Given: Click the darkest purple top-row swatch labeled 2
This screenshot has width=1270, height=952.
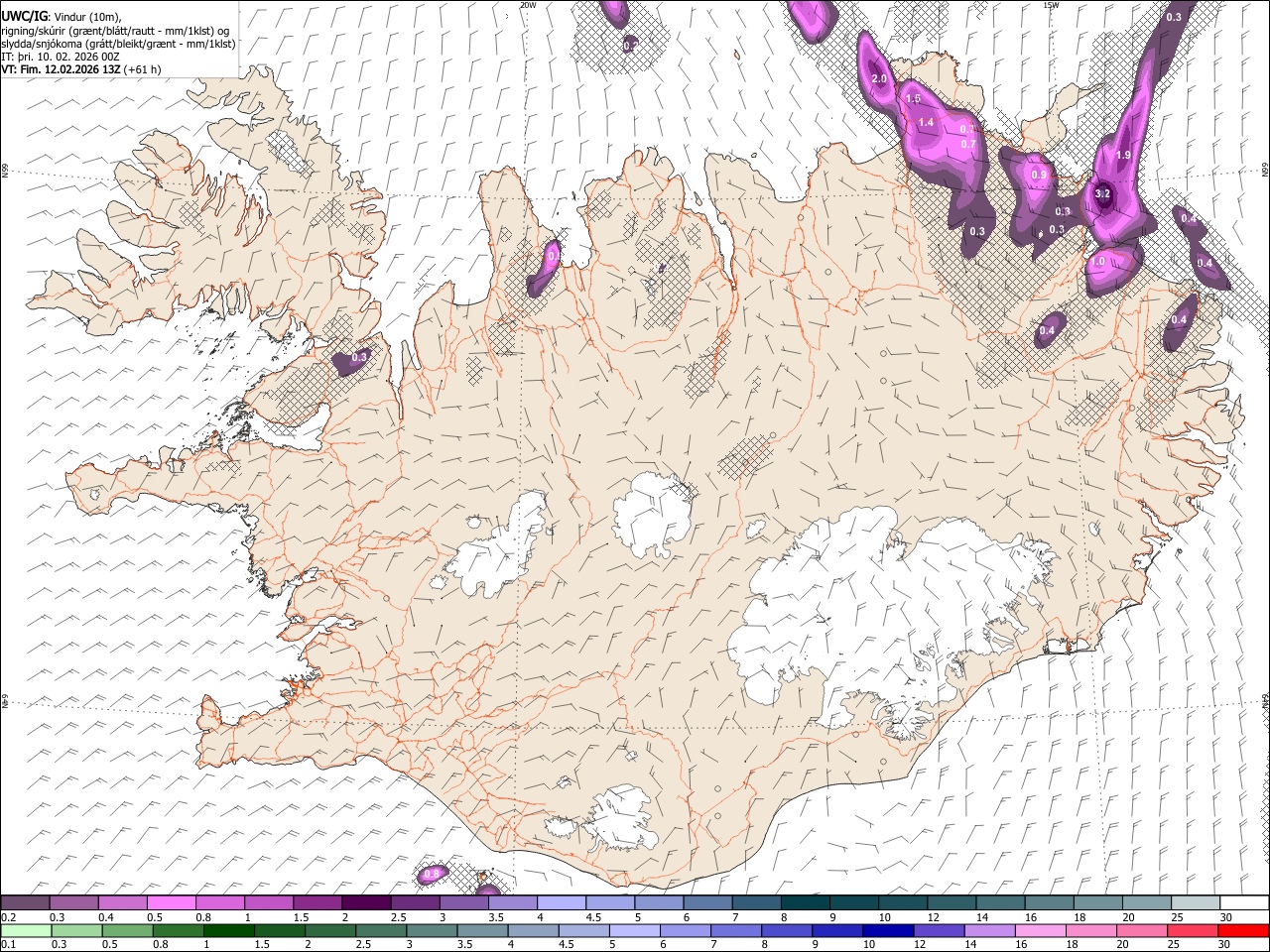Looking at the screenshot, I should click(366, 903).
